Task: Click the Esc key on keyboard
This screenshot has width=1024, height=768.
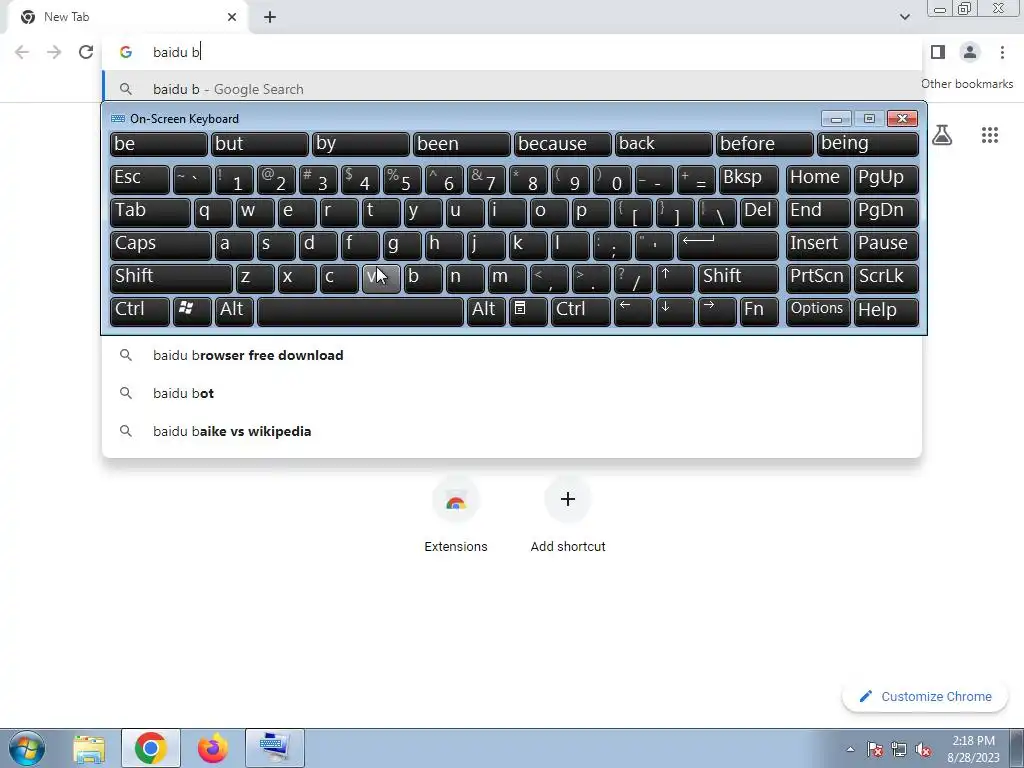Action: click(140, 179)
